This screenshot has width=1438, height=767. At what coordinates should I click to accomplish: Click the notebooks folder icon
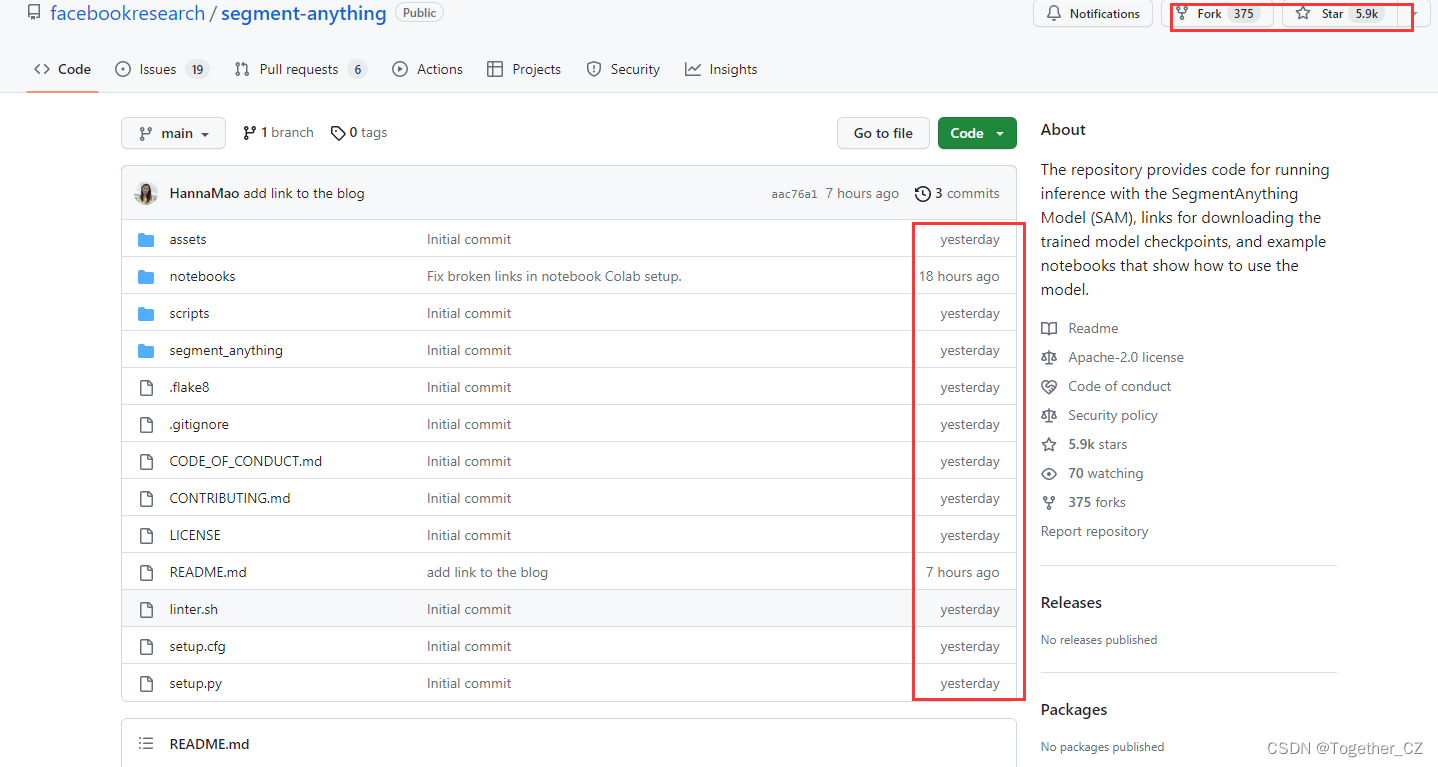pos(146,277)
